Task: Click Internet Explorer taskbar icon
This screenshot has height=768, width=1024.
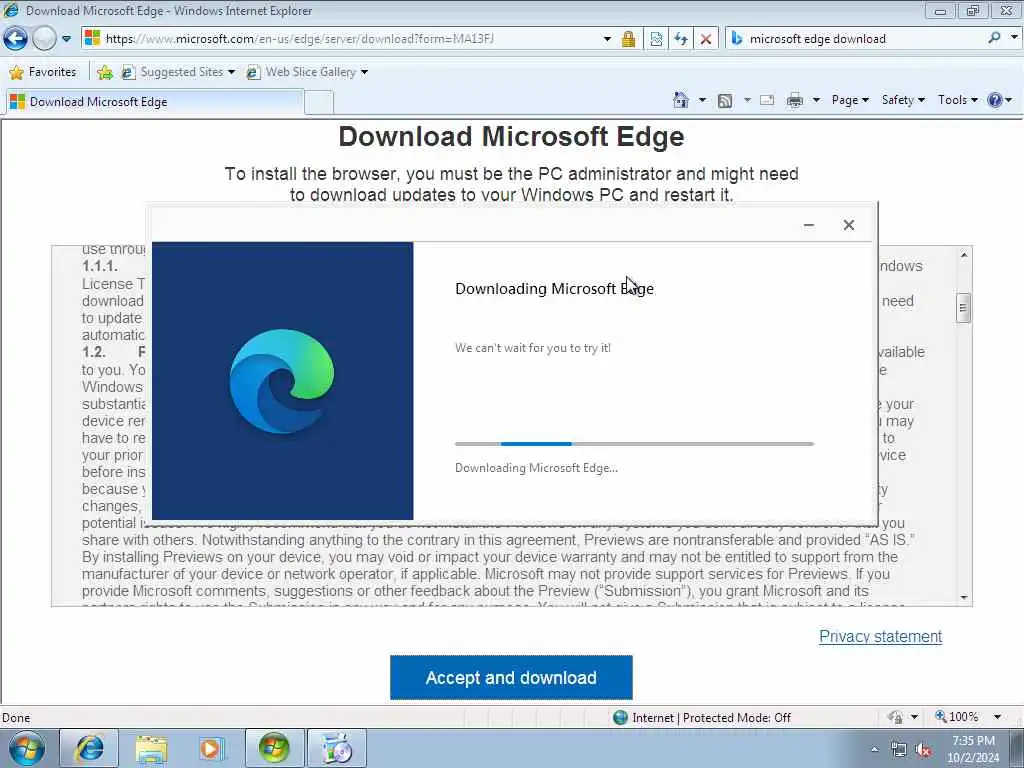Action: (89, 748)
